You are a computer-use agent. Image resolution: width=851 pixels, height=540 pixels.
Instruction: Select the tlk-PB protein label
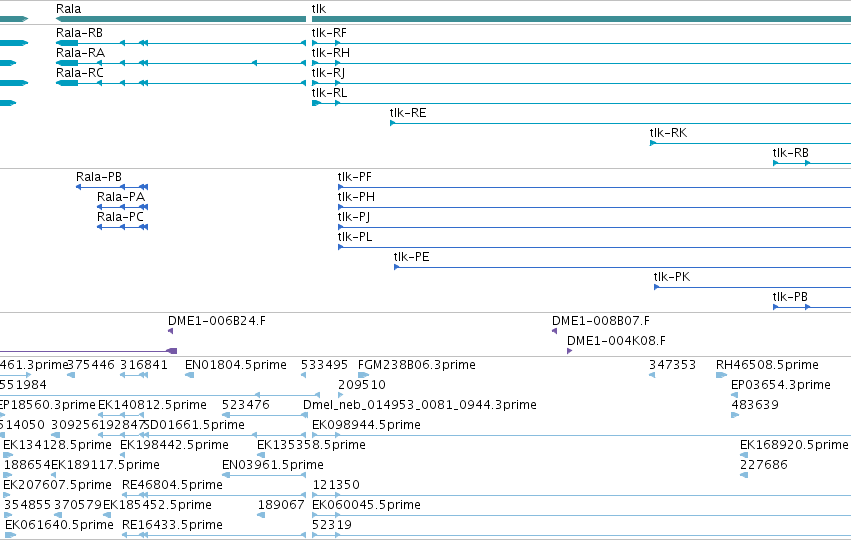[790, 297]
